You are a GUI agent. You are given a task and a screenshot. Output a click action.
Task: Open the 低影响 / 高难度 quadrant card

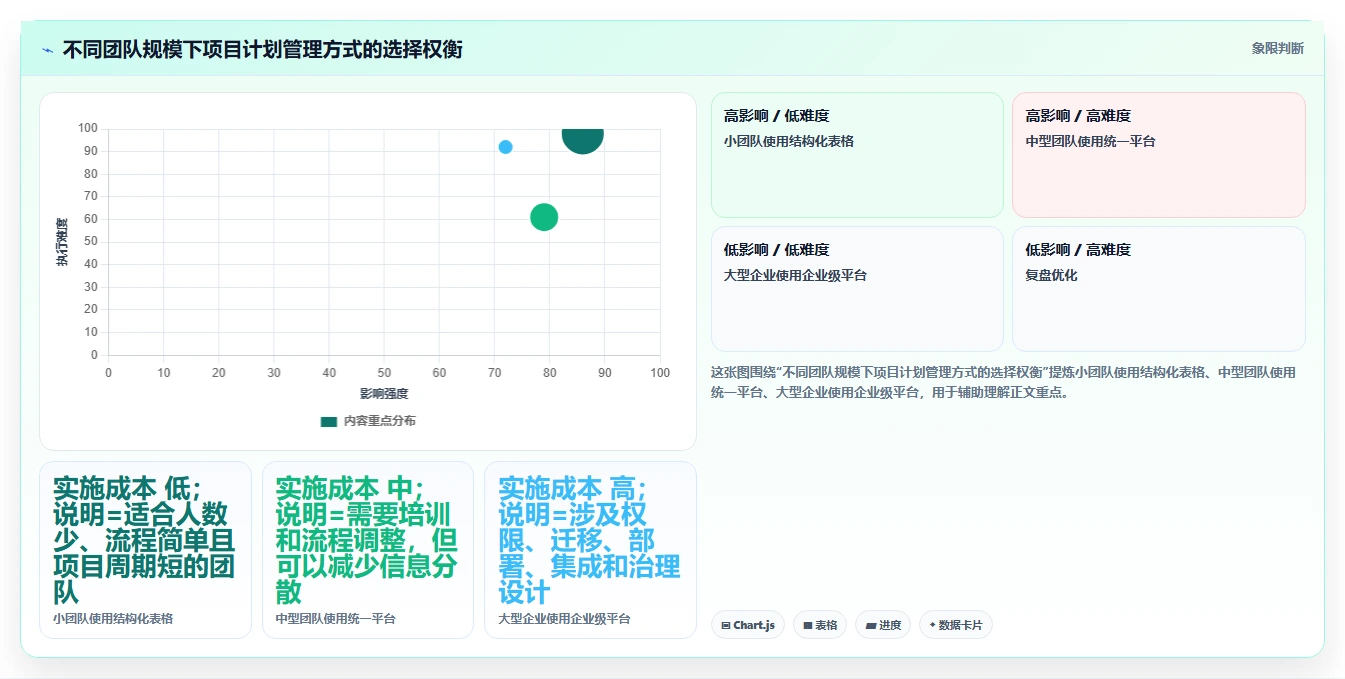[x=1158, y=289]
